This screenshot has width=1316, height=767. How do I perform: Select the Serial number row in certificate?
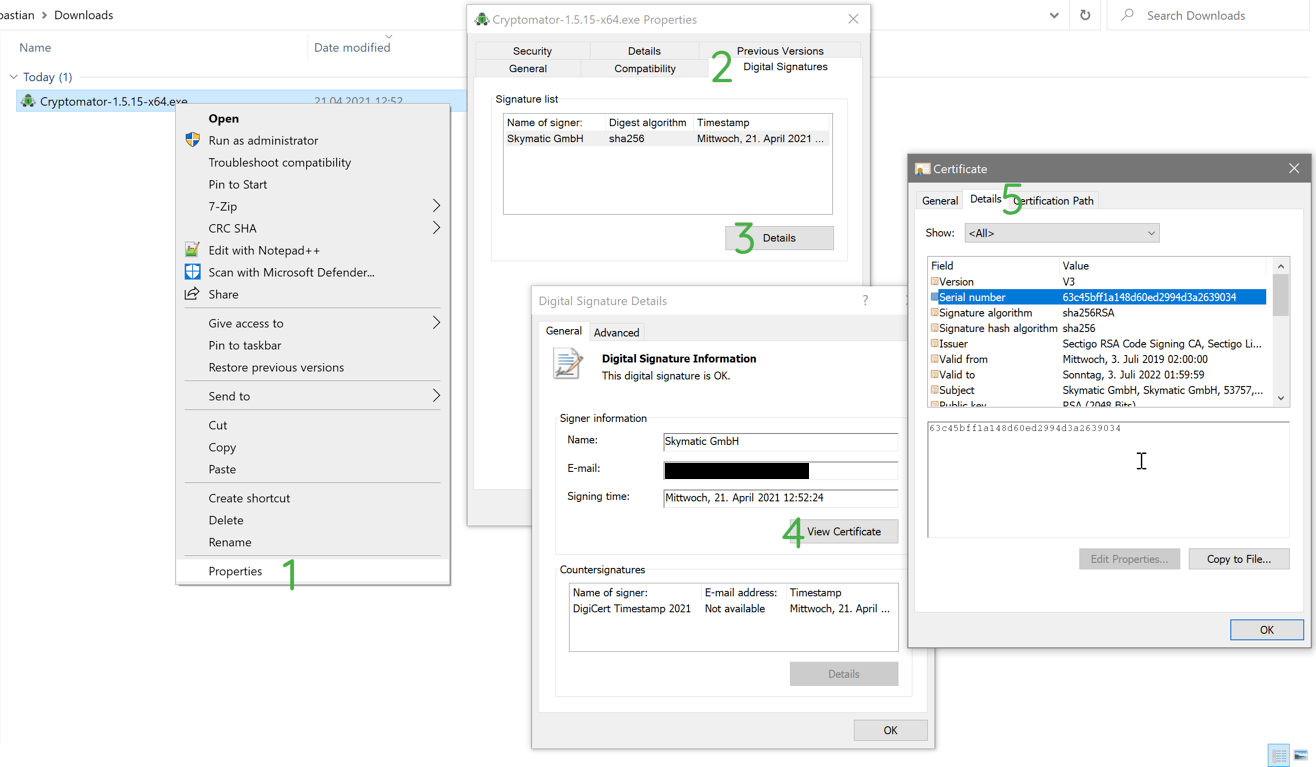tap(1098, 297)
